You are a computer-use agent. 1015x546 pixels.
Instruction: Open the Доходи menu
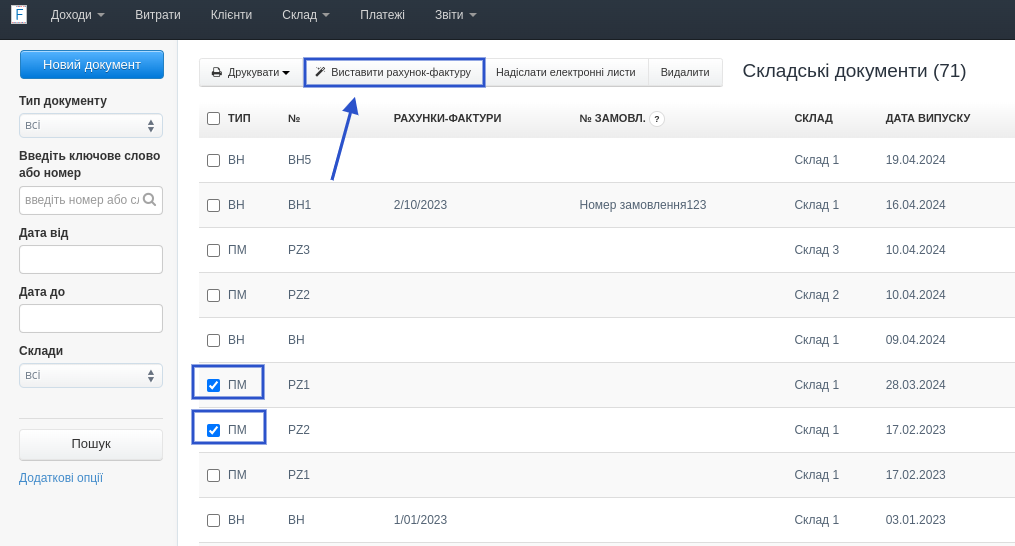pos(77,15)
